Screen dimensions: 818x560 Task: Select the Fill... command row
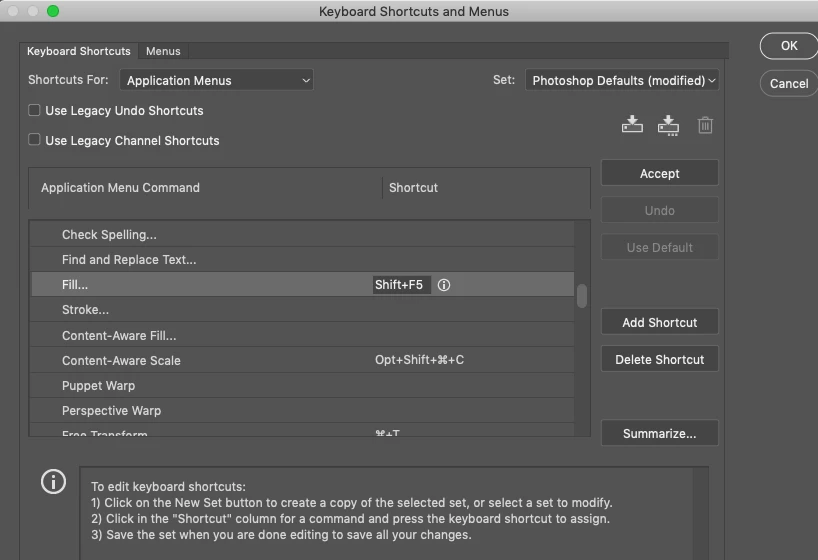point(302,284)
